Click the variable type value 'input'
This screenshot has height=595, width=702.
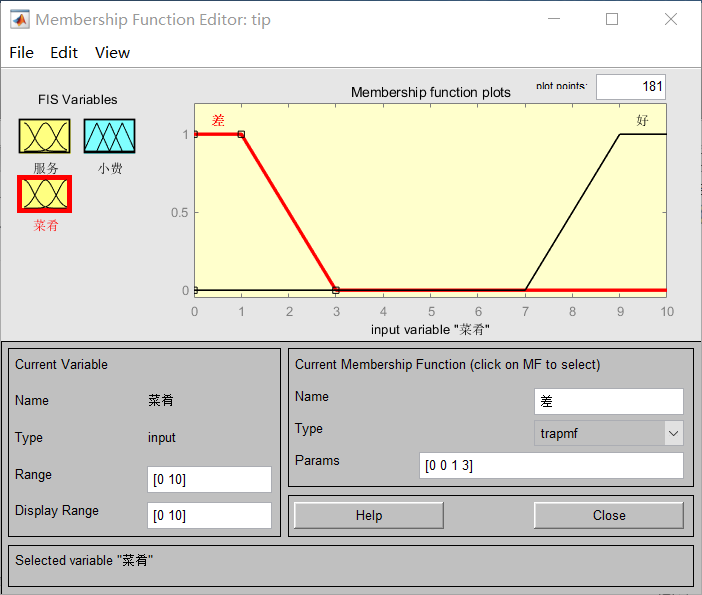coord(162,437)
